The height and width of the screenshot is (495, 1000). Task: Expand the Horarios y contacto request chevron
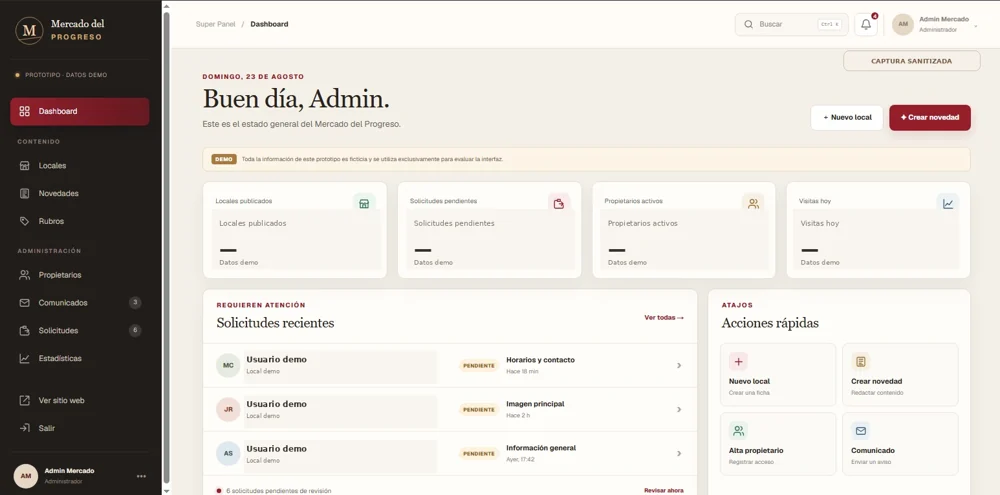(x=679, y=366)
